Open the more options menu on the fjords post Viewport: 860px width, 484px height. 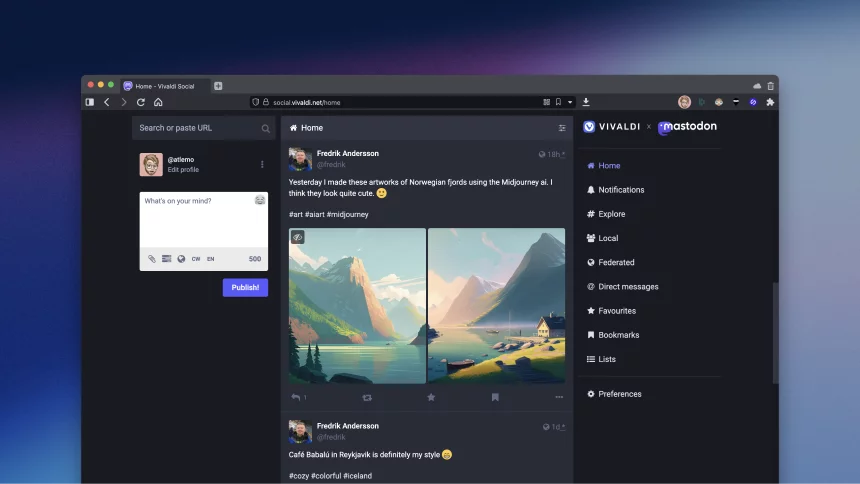[559, 397]
